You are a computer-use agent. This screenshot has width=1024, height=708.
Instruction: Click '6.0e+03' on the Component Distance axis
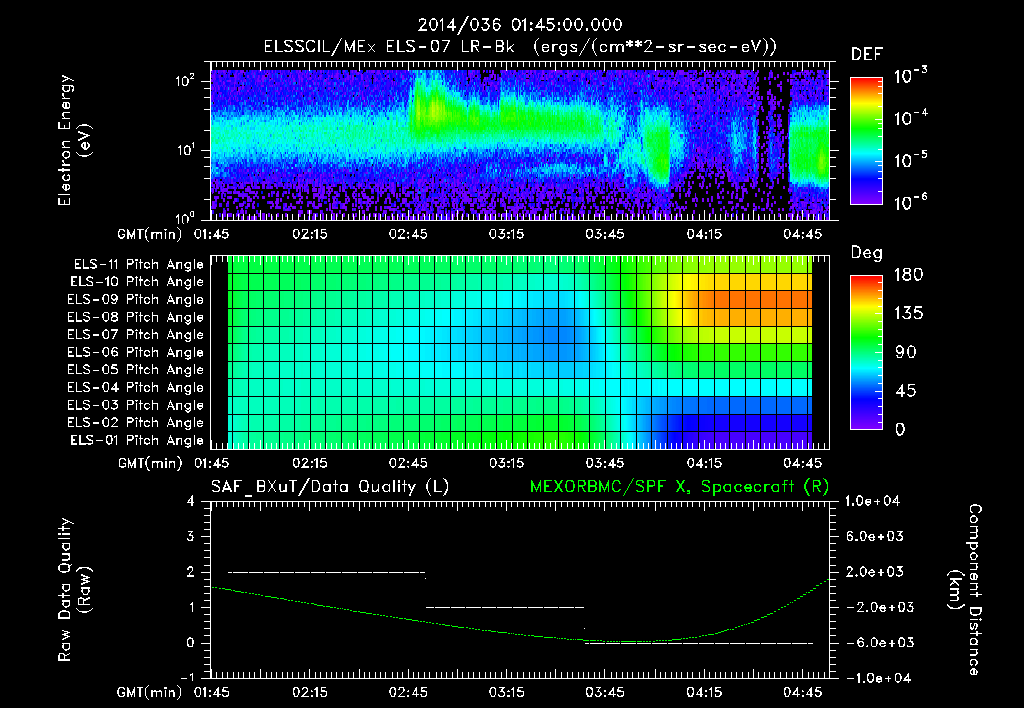[x=875, y=536]
